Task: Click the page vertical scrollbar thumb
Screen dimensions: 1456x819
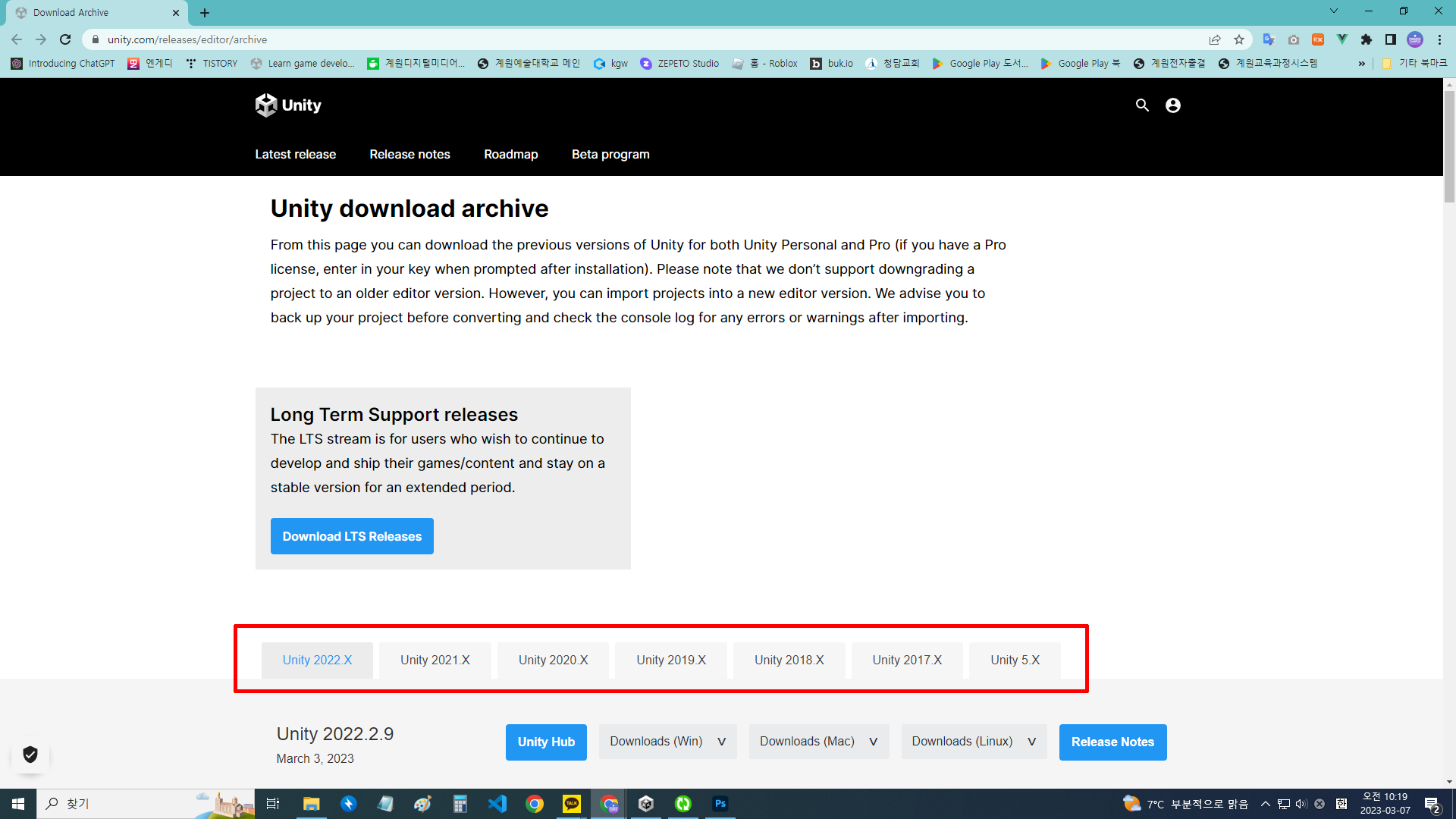Action: pyautogui.click(x=1449, y=146)
